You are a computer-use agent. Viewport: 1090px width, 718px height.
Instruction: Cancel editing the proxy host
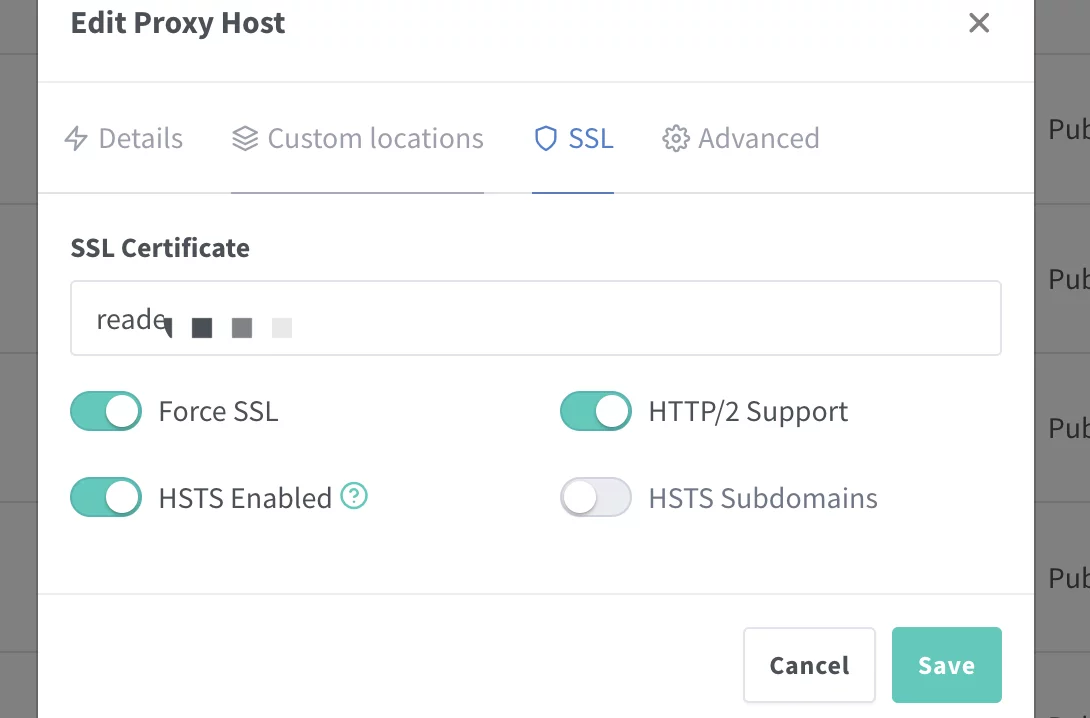[x=809, y=665]
